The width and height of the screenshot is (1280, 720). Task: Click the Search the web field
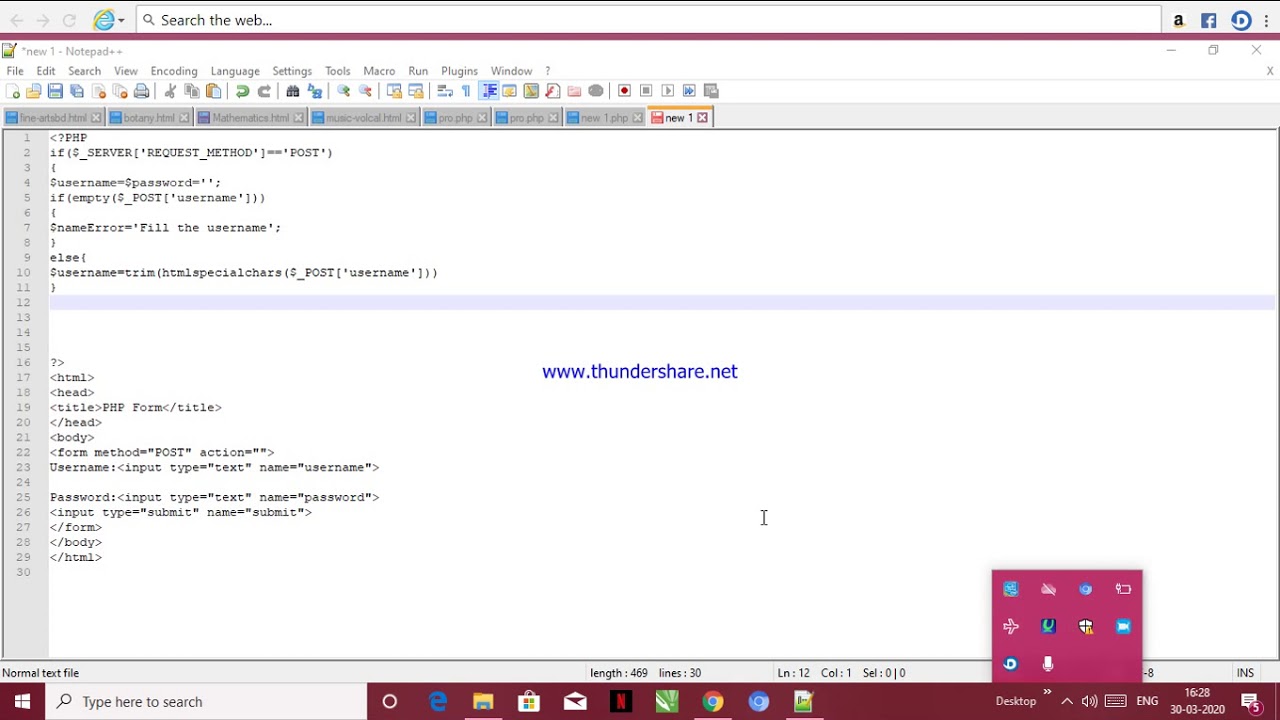pos(648,20)
